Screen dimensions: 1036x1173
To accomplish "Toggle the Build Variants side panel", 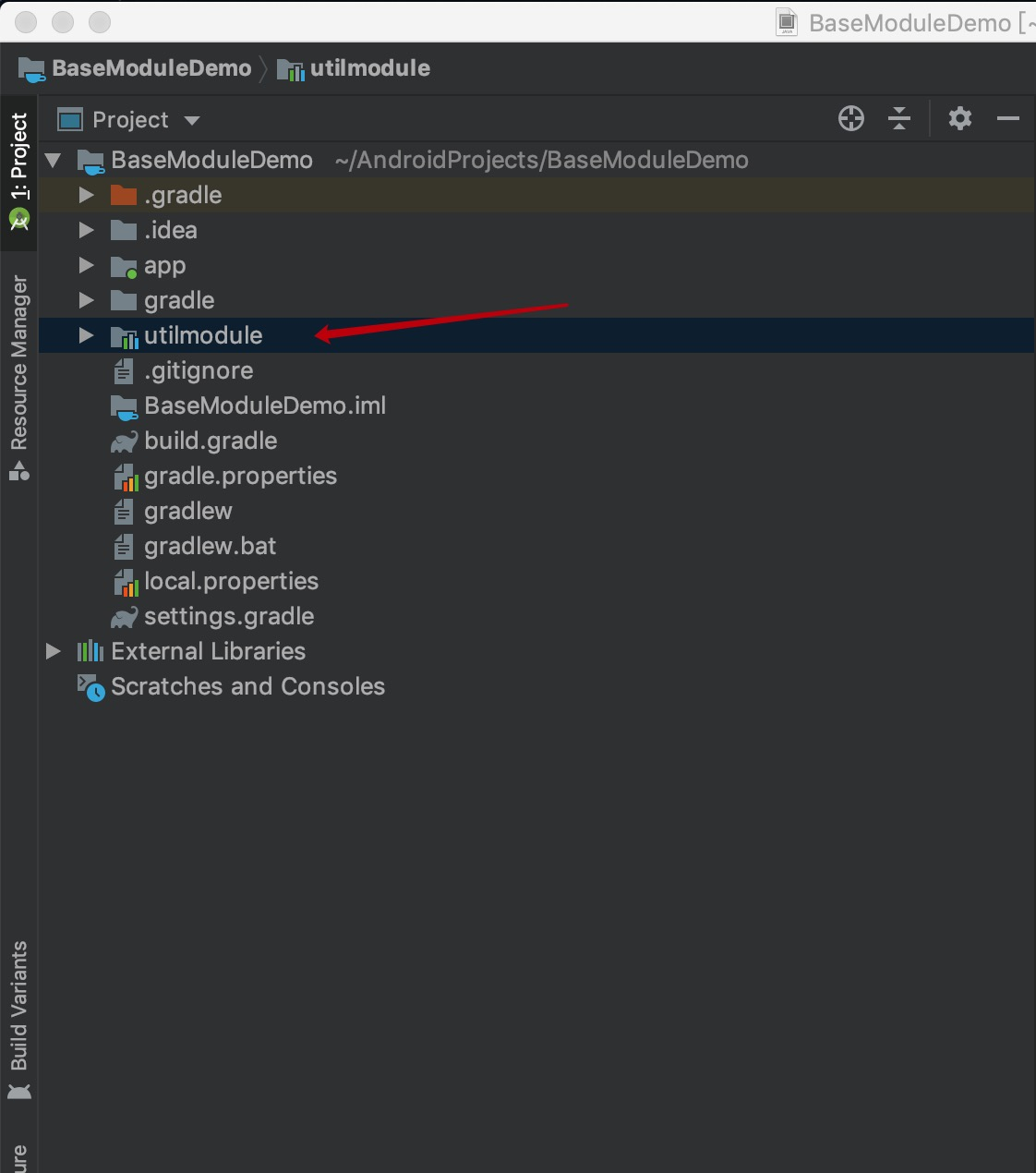I will [18, 1020].
